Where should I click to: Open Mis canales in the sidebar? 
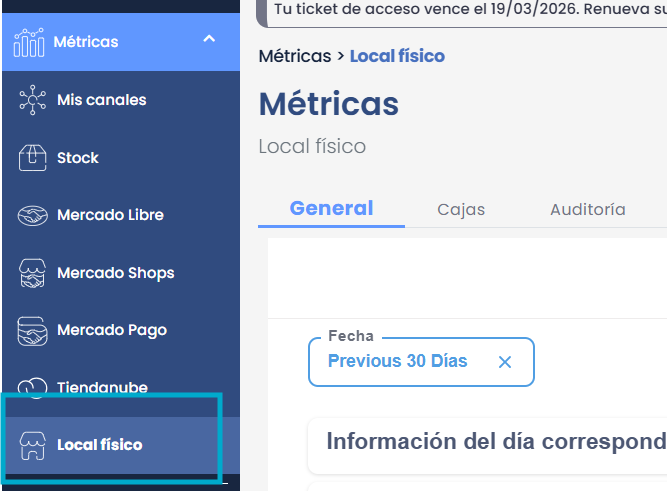pos(102,100)
